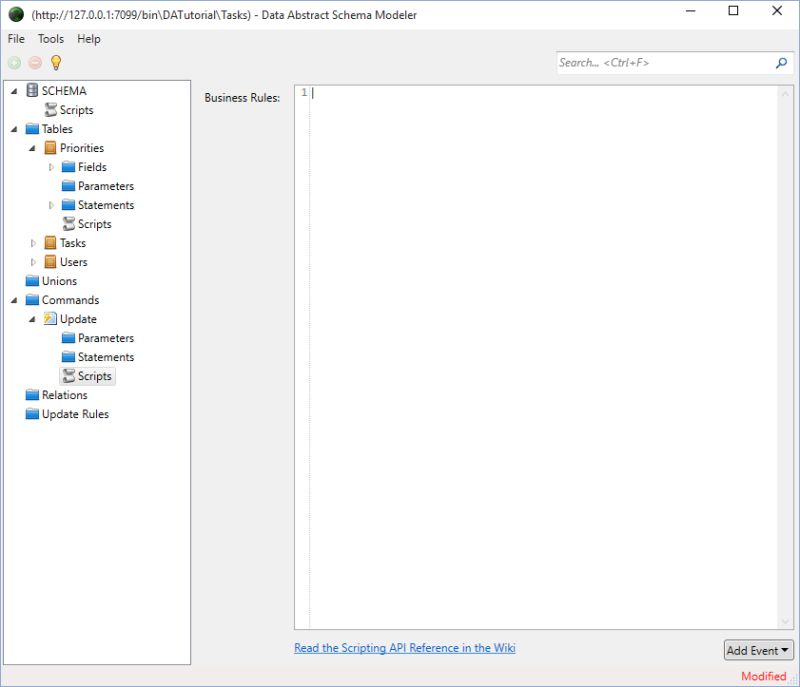The height and width of the screenshot is (687, 800).
Task: Minimize the Schema Modeler window
Action: (691, 11)
